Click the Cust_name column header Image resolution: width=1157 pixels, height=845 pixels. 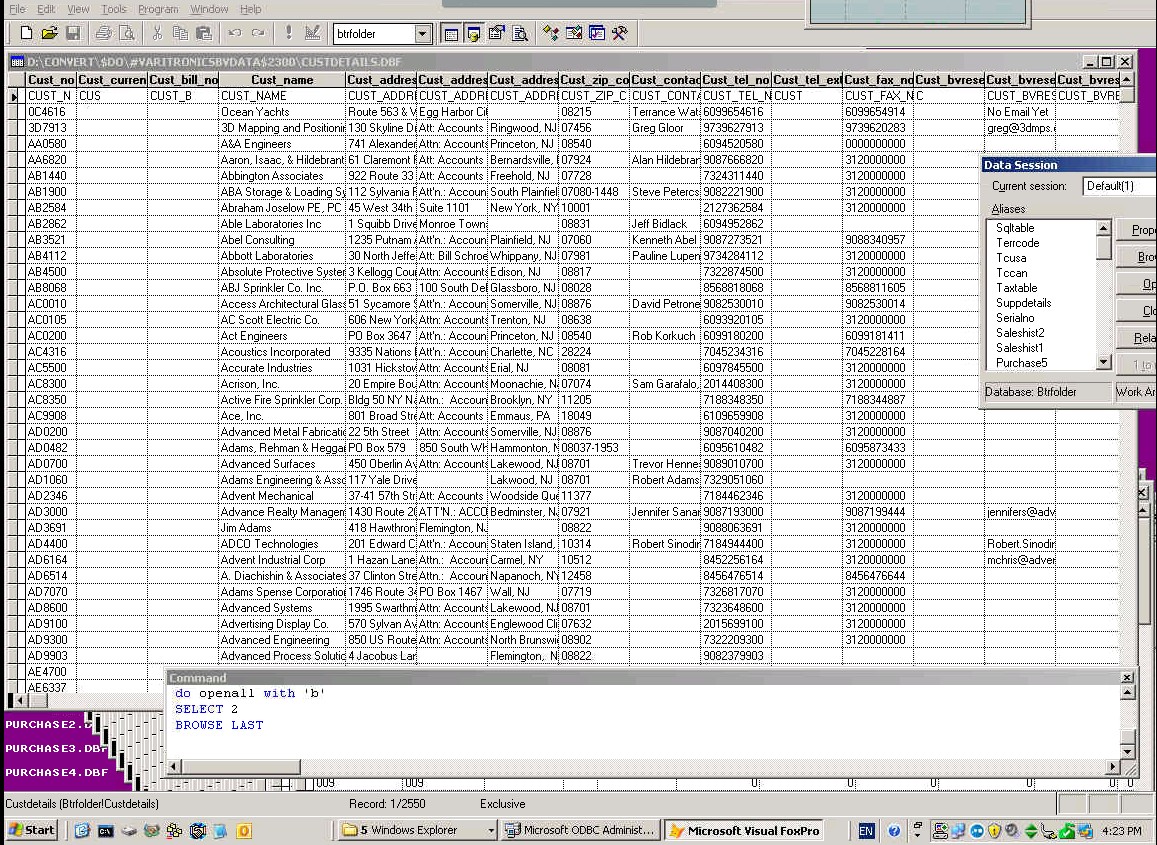[282, 80]
